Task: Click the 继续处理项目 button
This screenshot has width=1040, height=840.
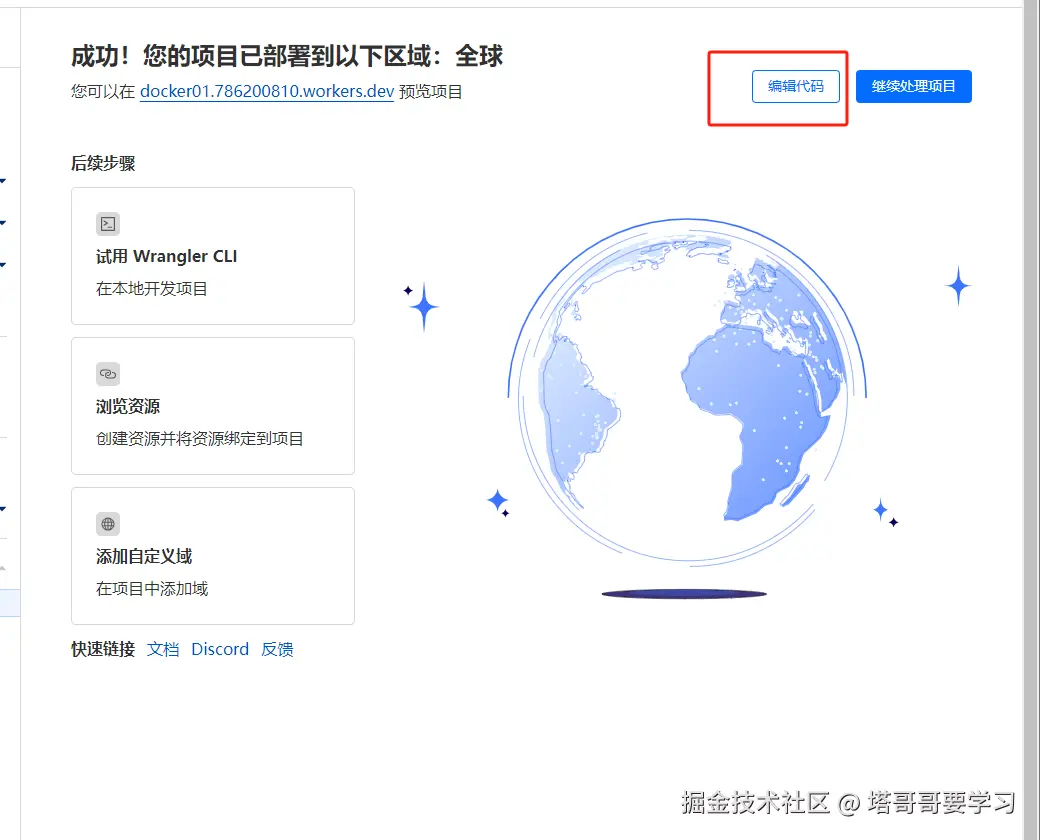Action: point(913,86)
